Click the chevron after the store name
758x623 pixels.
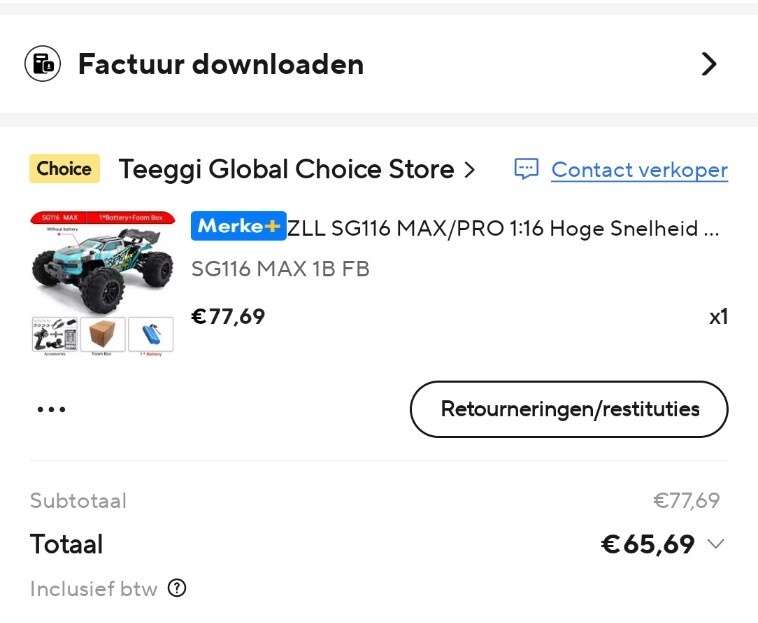469,170
